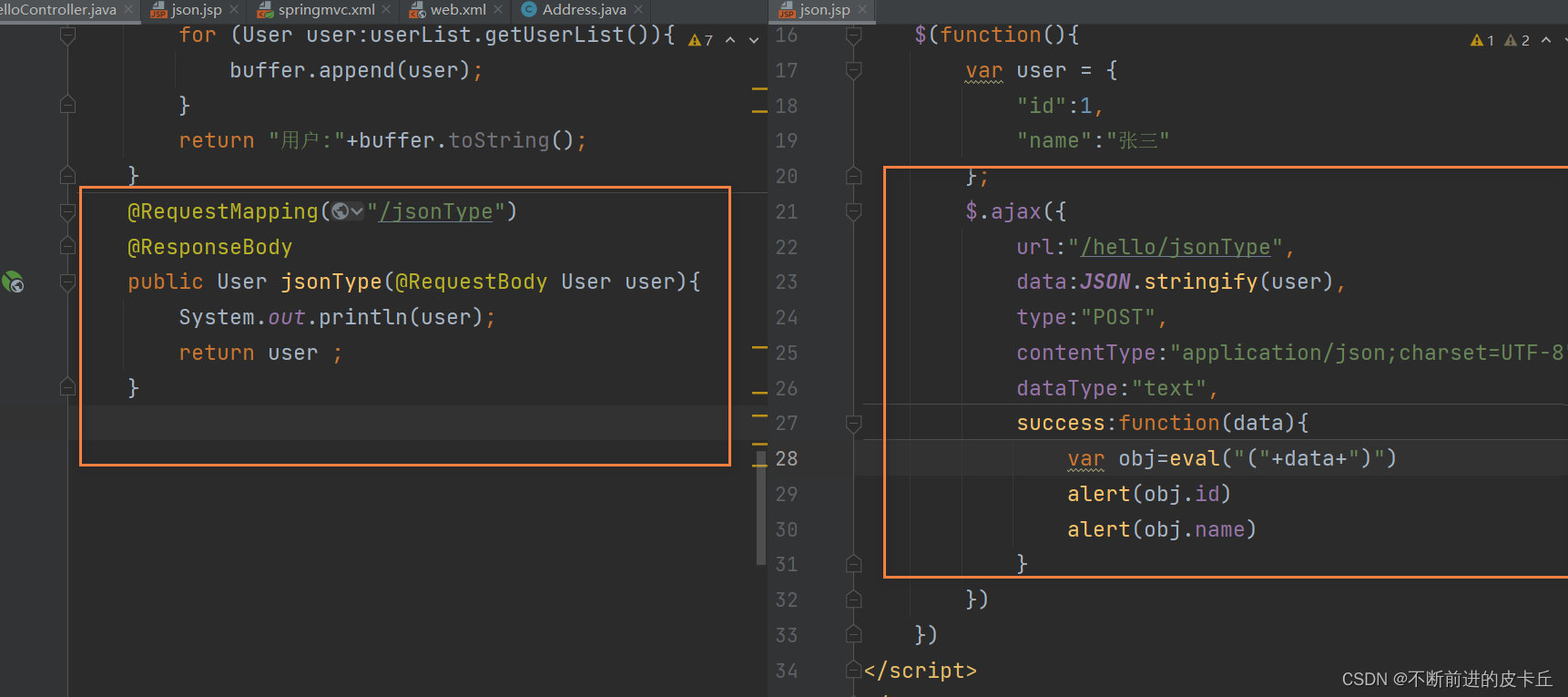Go to previous highlighted error in right editor
This screenshot has width=1568, height=697.
tap(1546, 40)
